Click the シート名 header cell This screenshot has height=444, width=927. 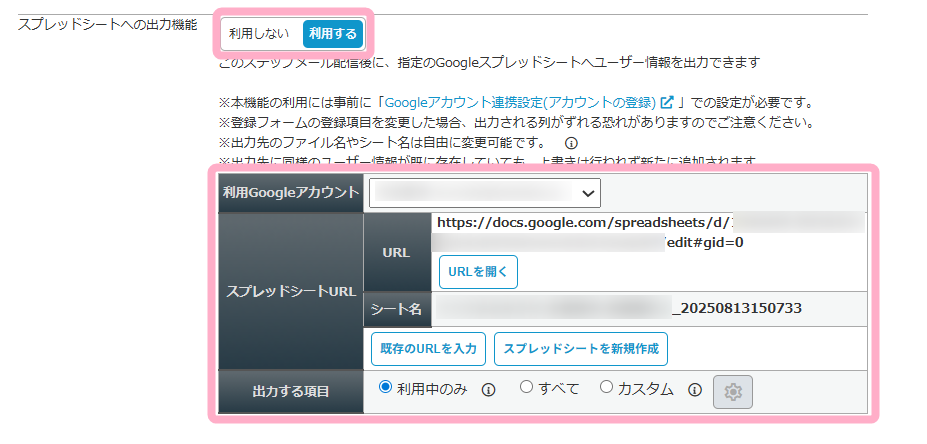pos(396,309)
